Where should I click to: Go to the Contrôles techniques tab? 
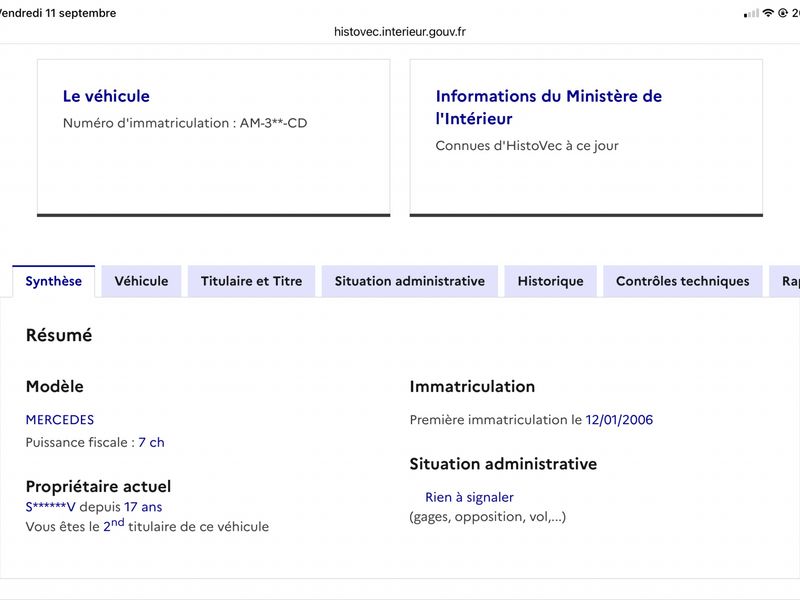(x=683, y=281)
